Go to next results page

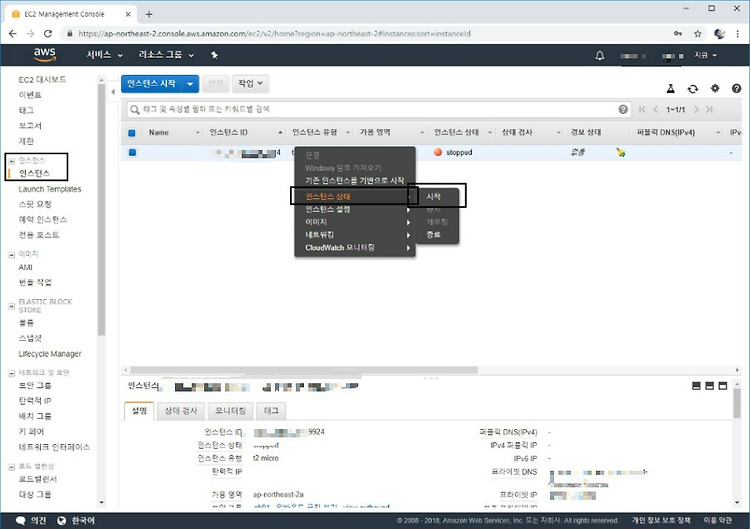696,110
